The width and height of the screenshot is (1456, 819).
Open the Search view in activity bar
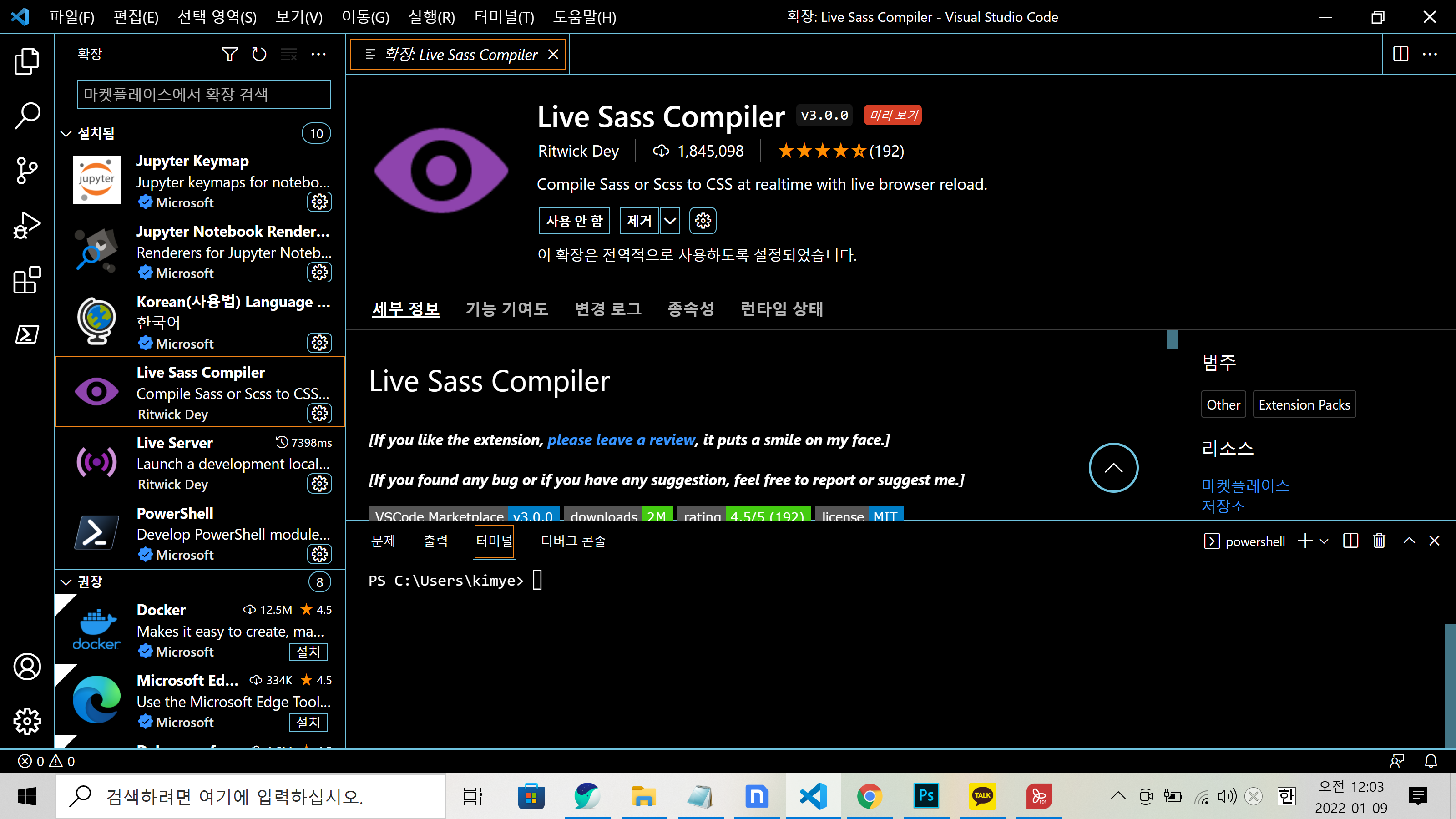click(x=26, y=116)
